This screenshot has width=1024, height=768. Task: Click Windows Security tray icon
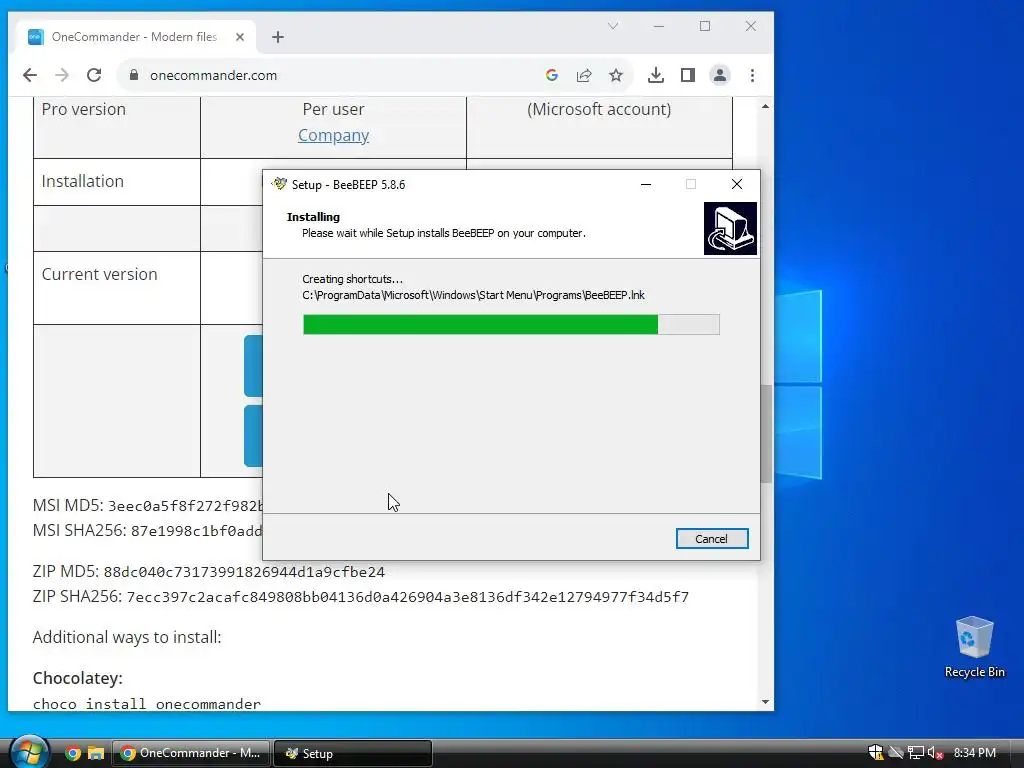click(875, 753)
